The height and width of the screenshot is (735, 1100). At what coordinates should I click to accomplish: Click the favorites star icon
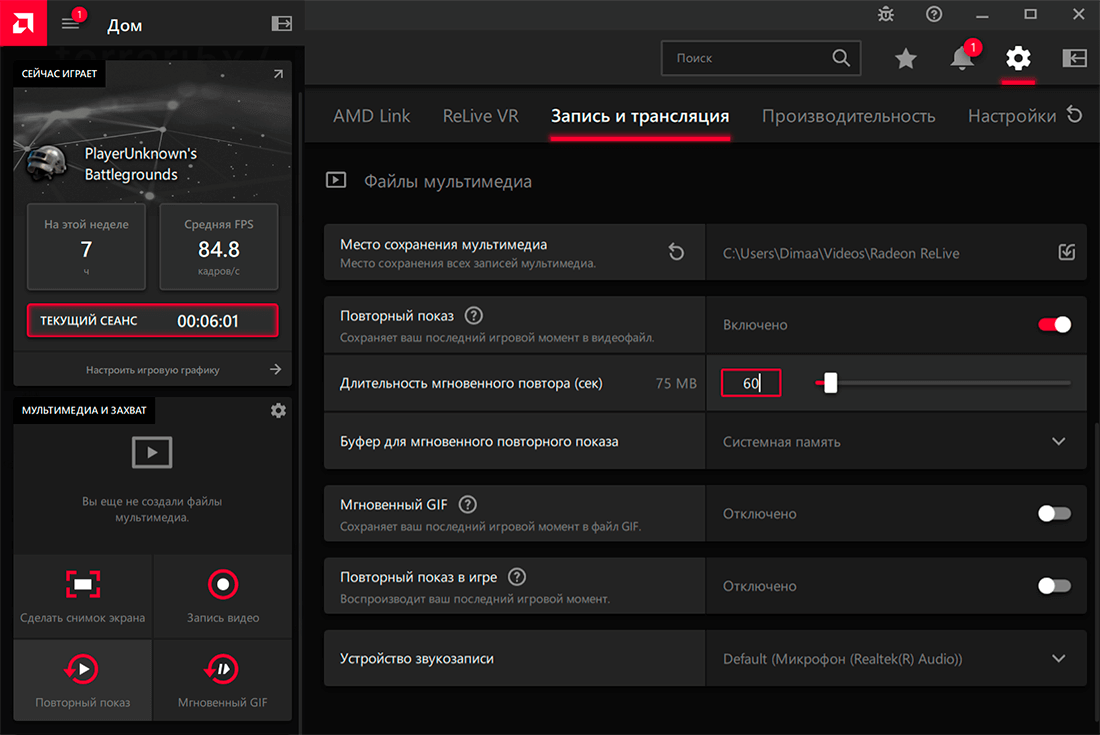905,59
